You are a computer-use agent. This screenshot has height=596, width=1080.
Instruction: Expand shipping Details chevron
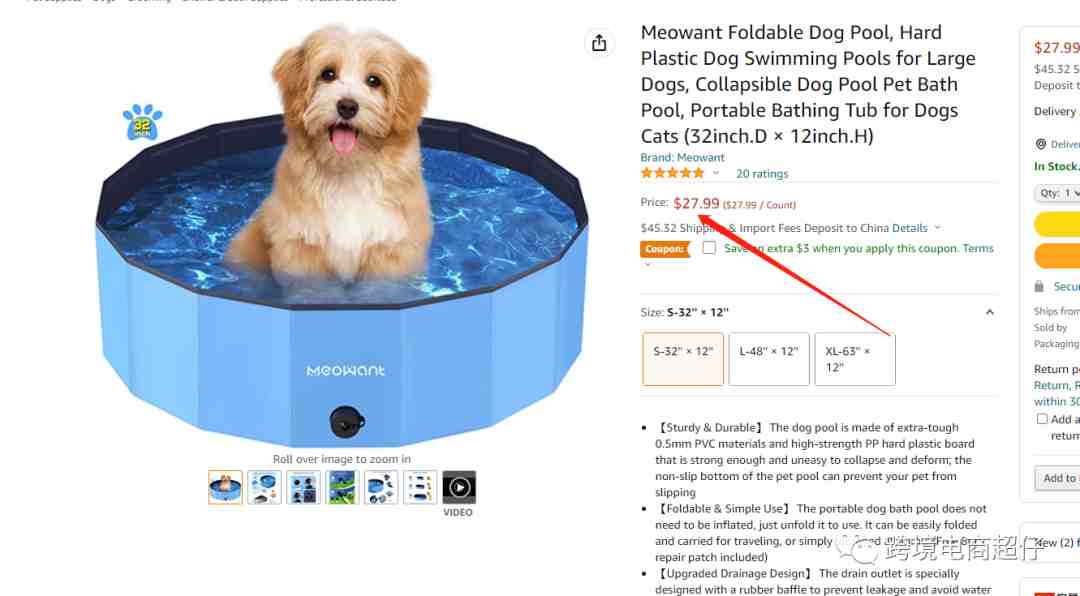[x=937, y=228]
